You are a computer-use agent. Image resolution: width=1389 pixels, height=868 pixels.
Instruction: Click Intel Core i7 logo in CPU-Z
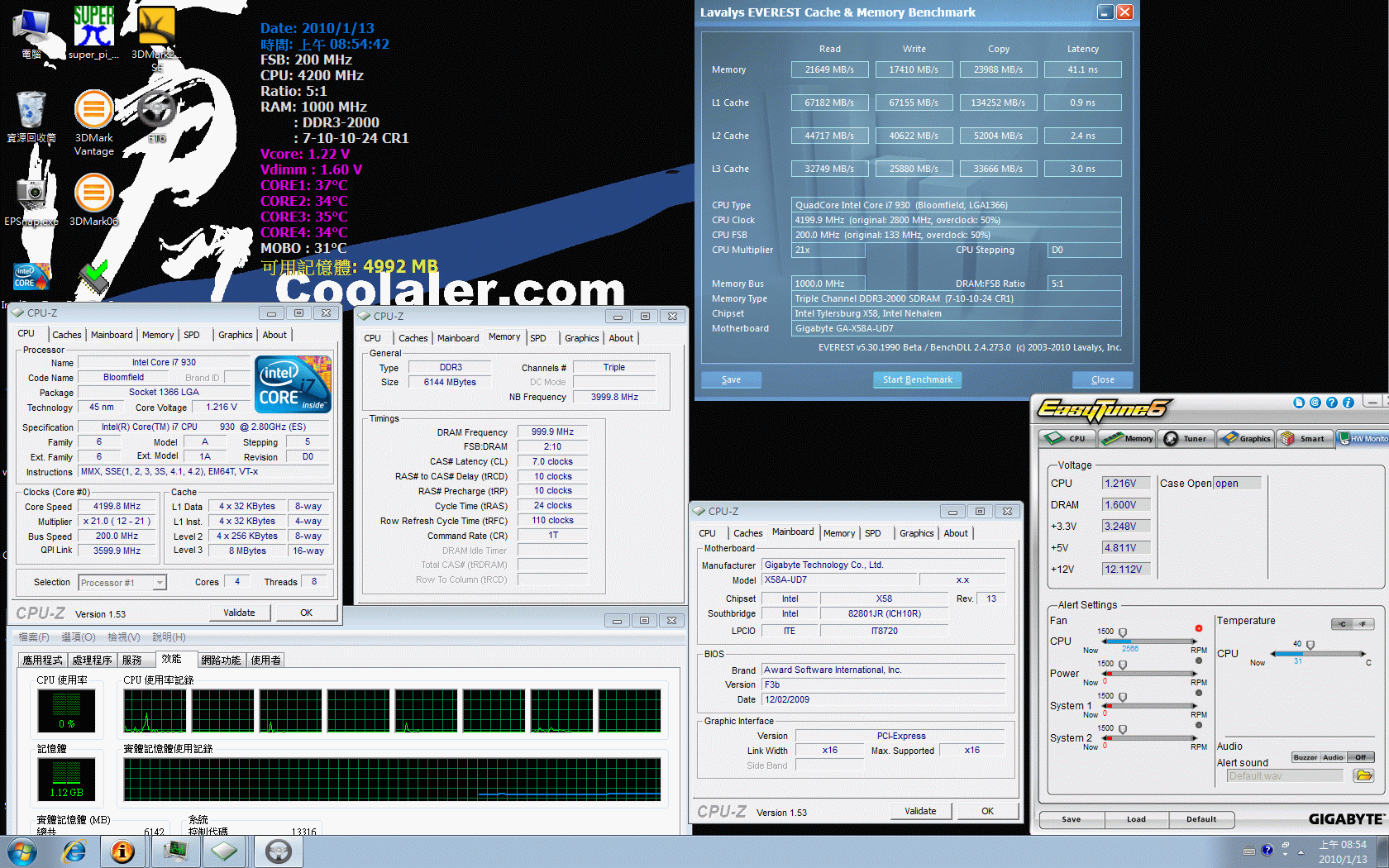click(294, 384)
